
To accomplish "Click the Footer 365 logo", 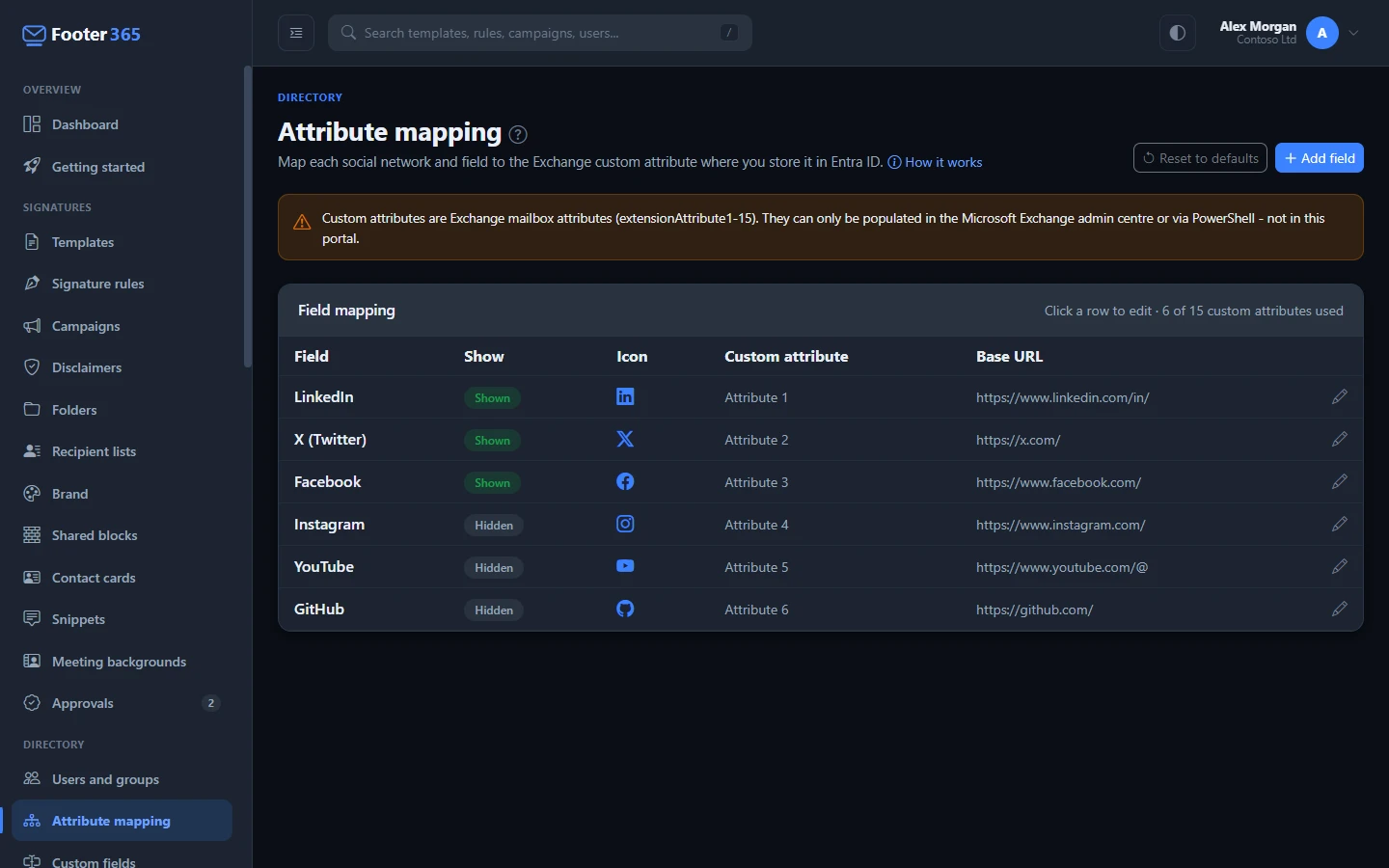I will coord(81,35).
